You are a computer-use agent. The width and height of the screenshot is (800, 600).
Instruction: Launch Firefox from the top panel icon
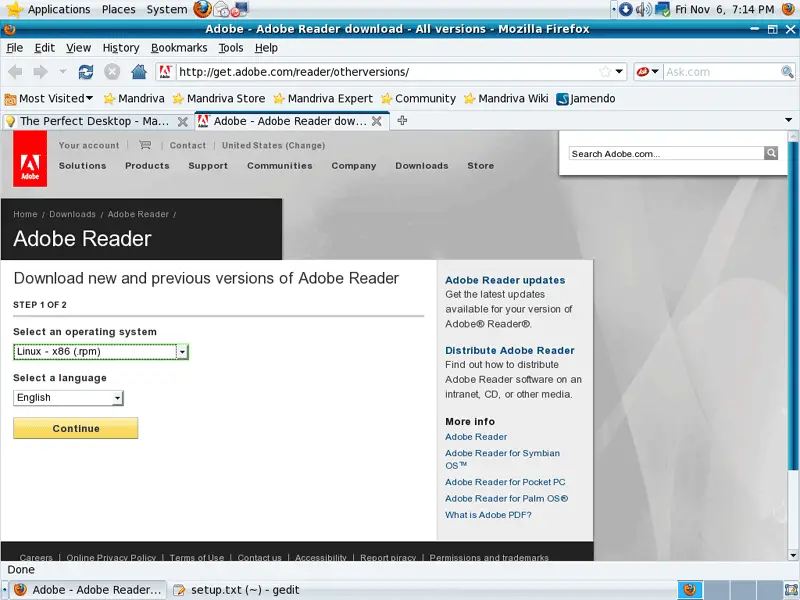coord(203,9)
